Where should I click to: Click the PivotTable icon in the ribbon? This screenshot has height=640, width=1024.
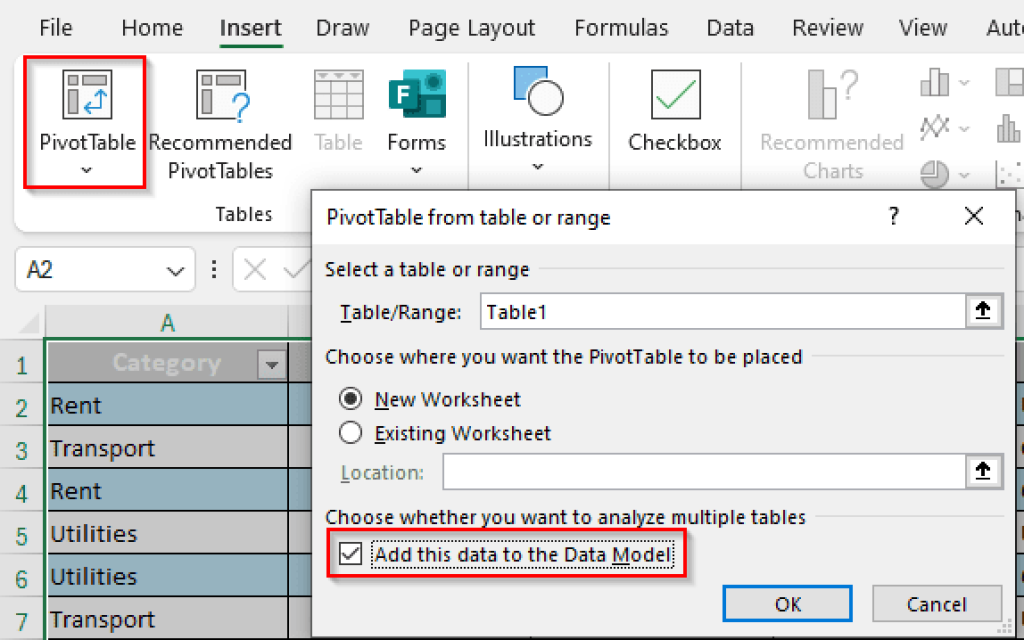pyautogui.click(x=86, y=96)
